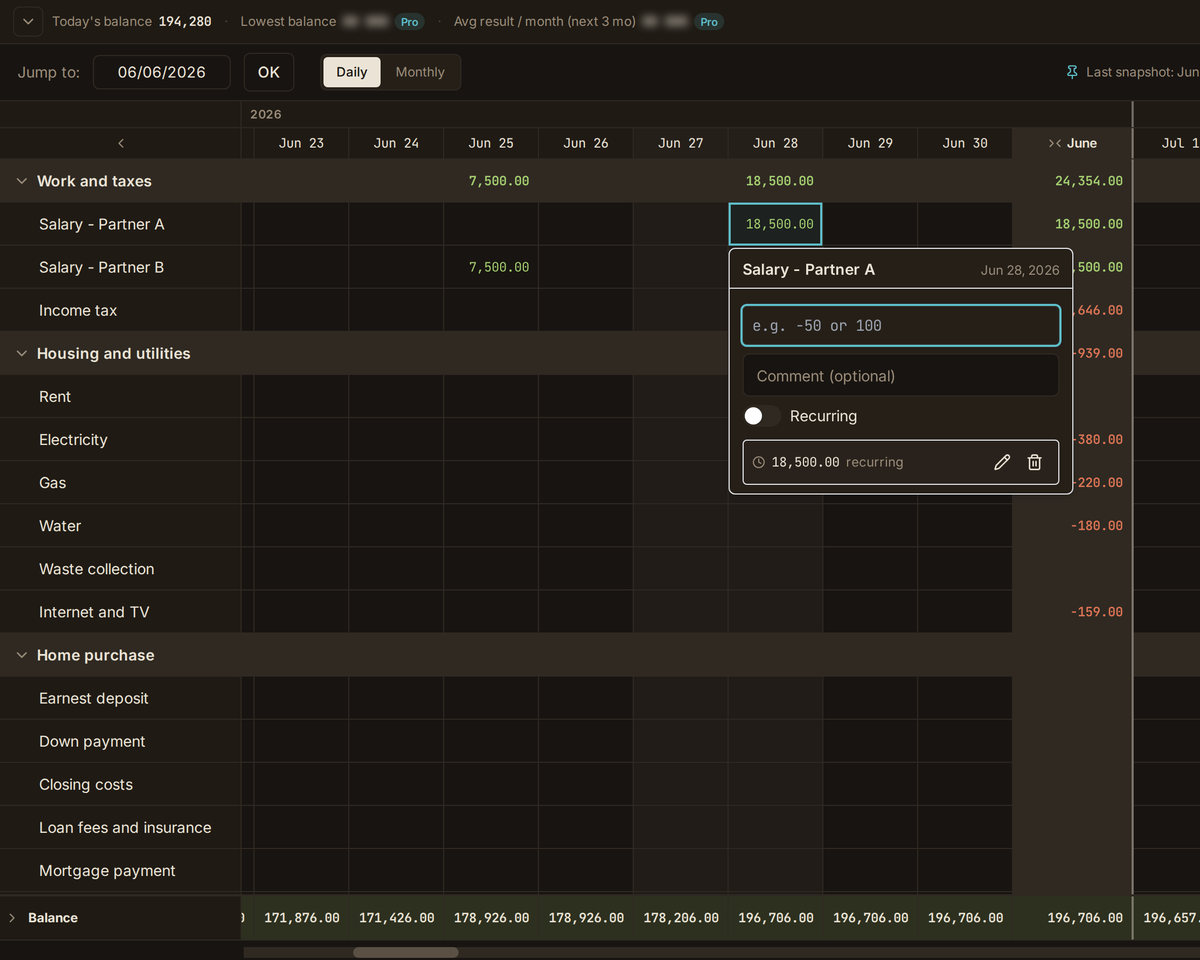Viewport: 1200px width, 960px height.
Task: Click the horizontal scrollbar thumb
Action: pos(405,952)
